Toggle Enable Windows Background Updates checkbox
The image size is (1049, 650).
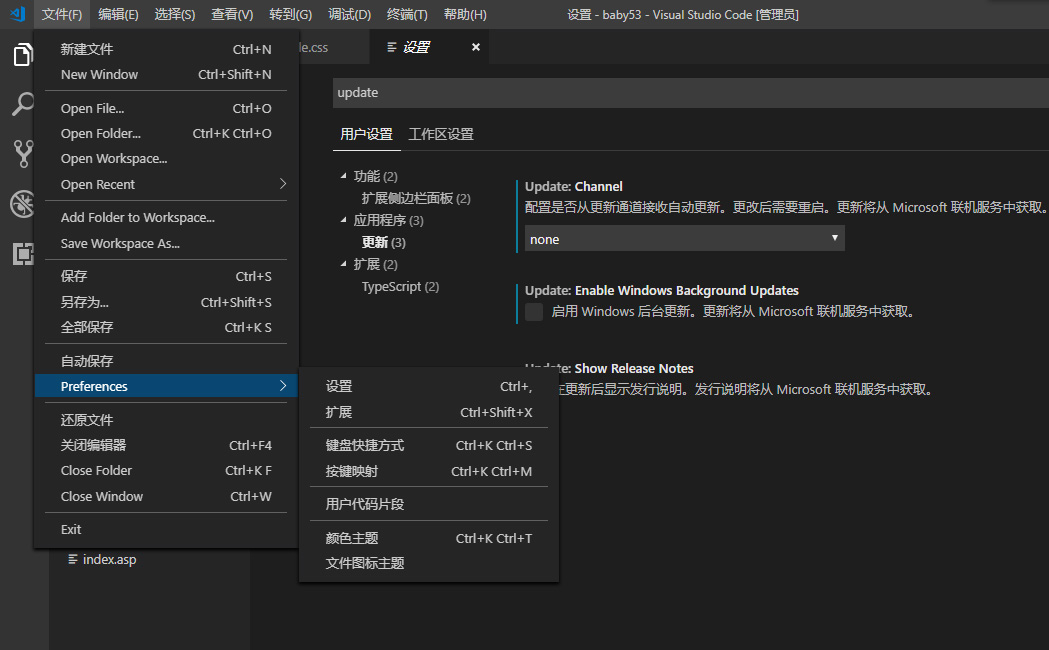(x=534, y=312)
